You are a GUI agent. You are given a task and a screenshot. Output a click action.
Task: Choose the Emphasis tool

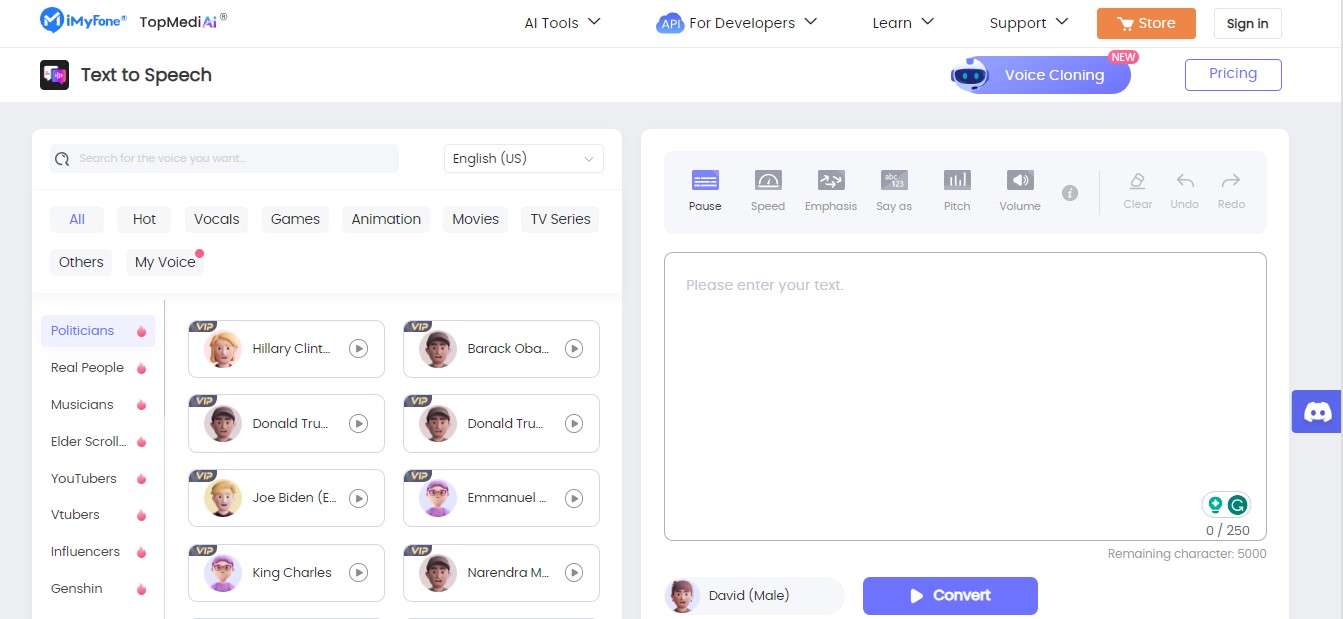831,190
